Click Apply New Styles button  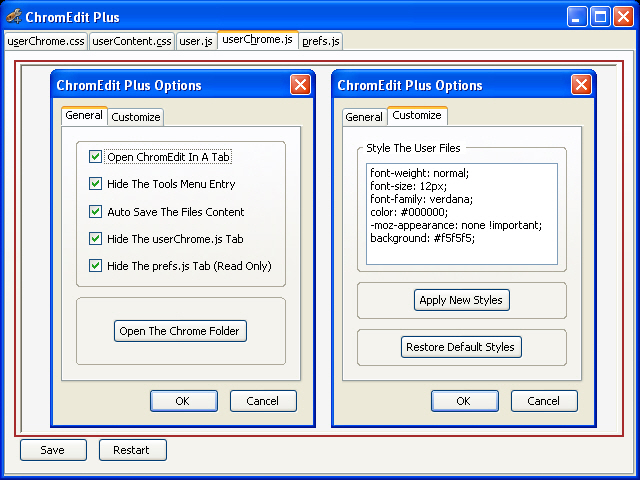pyautogui.click(x=462, y=300)
